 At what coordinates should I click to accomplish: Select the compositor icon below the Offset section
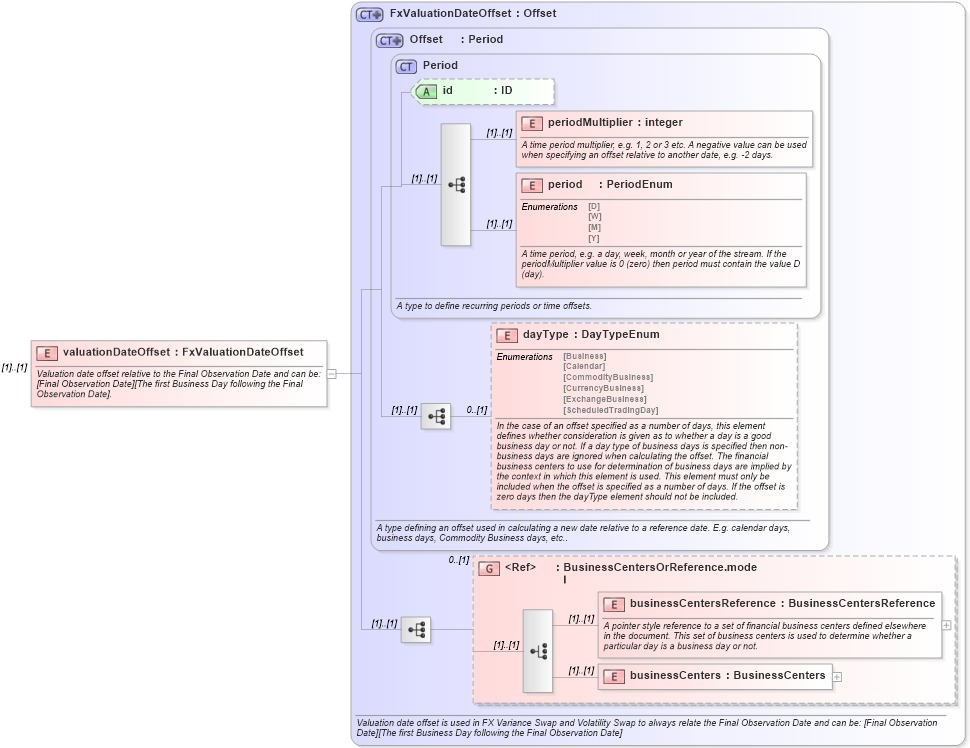(416, 630)
